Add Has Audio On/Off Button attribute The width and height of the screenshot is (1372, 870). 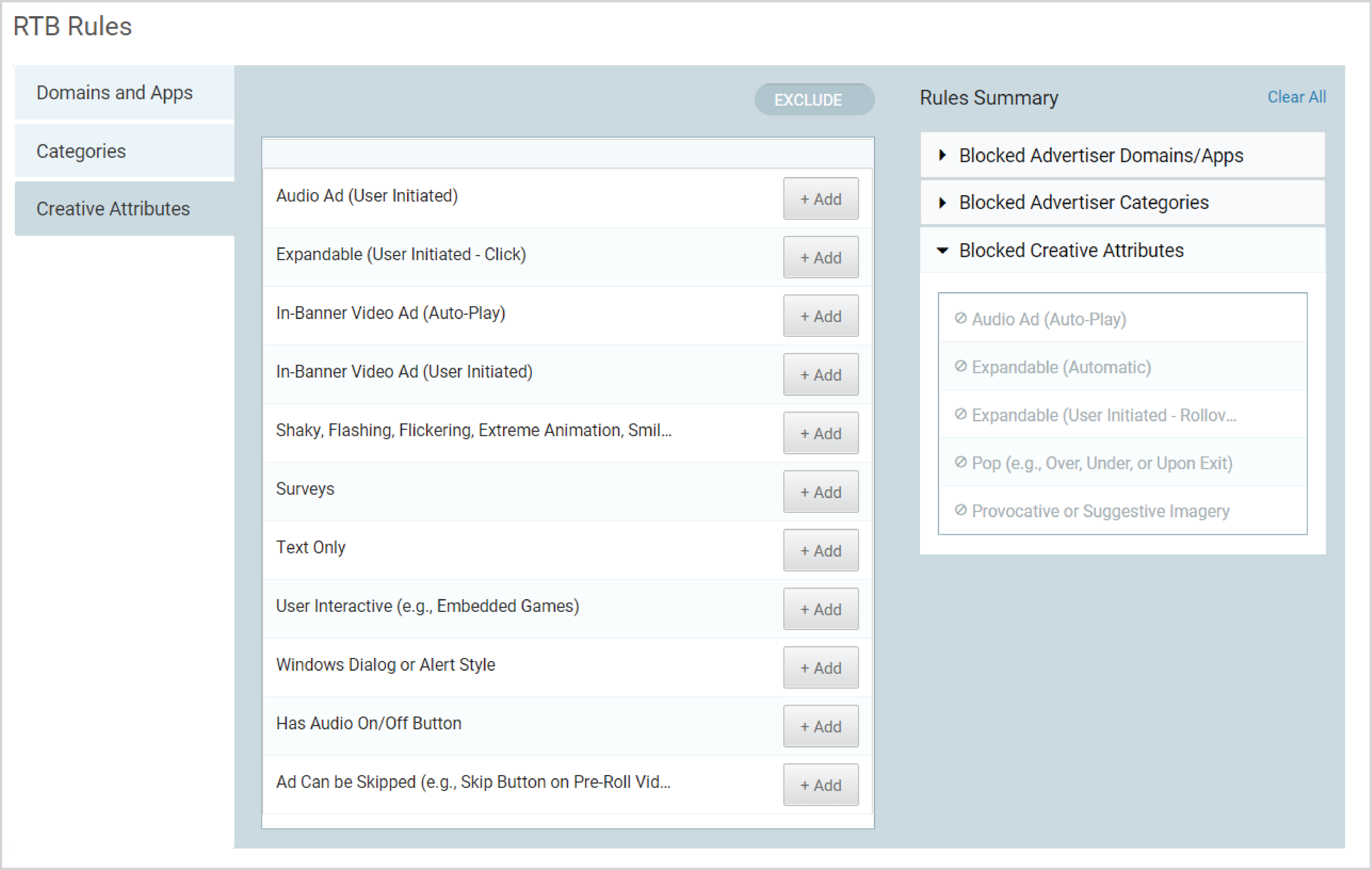coord(820,726)
